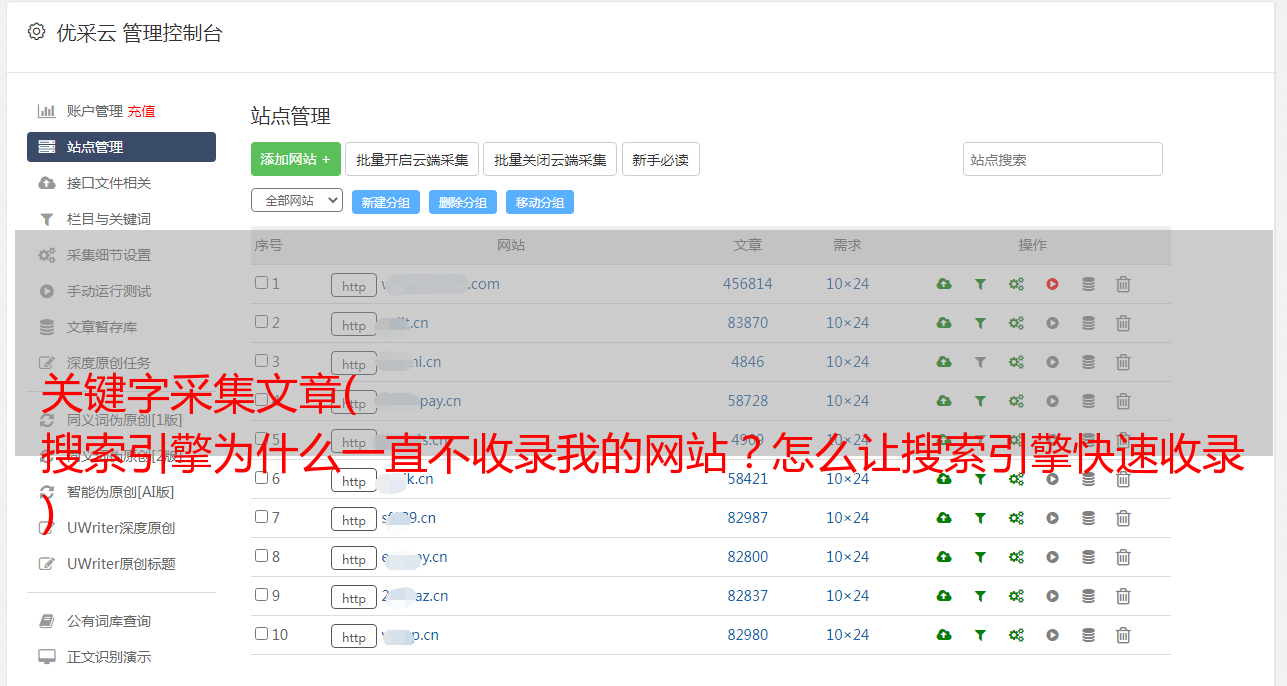1287x686 pixels.
Task: Open the http protocol selector in row 2
Action: (x=354, y=325)
